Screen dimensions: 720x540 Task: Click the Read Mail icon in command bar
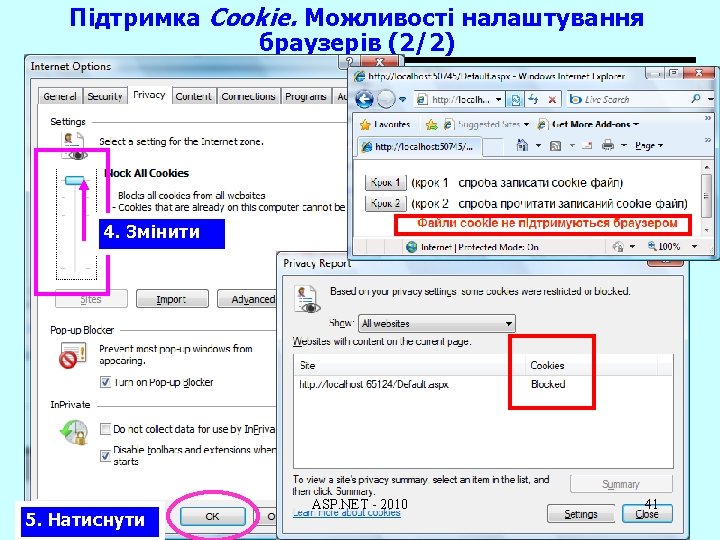(587, 146)
